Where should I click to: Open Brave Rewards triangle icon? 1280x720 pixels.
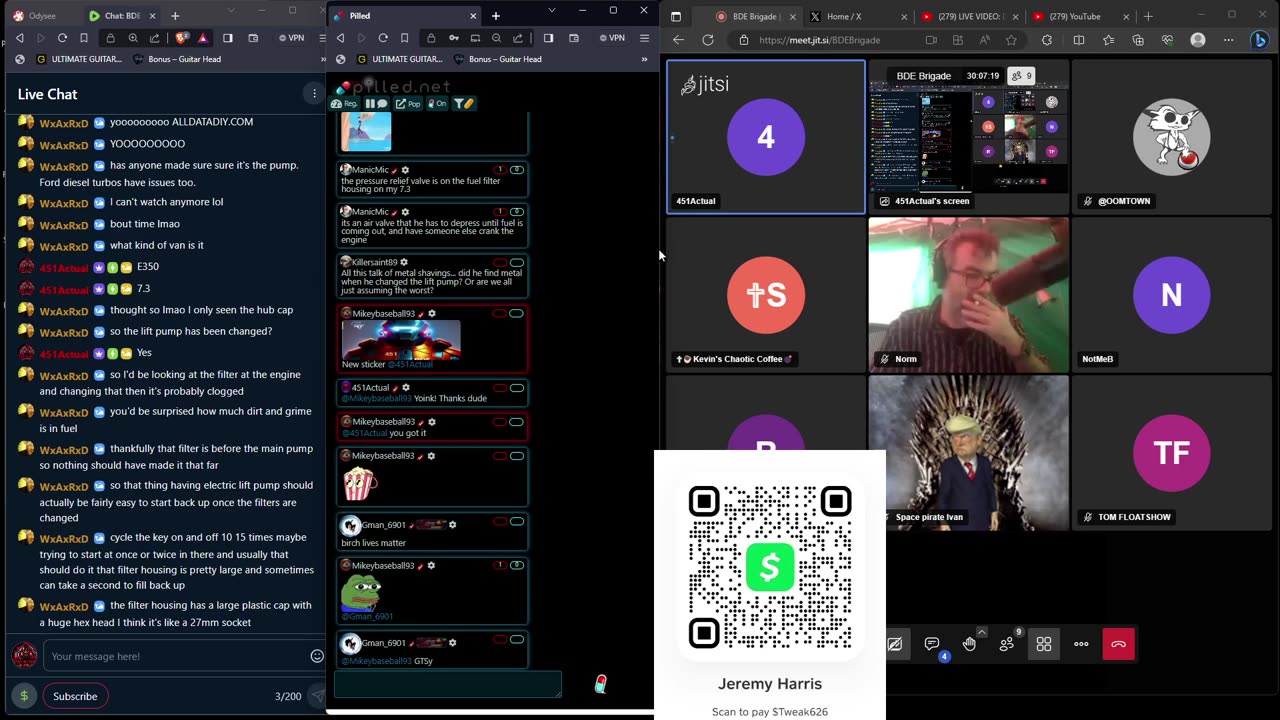click(203, 38)
